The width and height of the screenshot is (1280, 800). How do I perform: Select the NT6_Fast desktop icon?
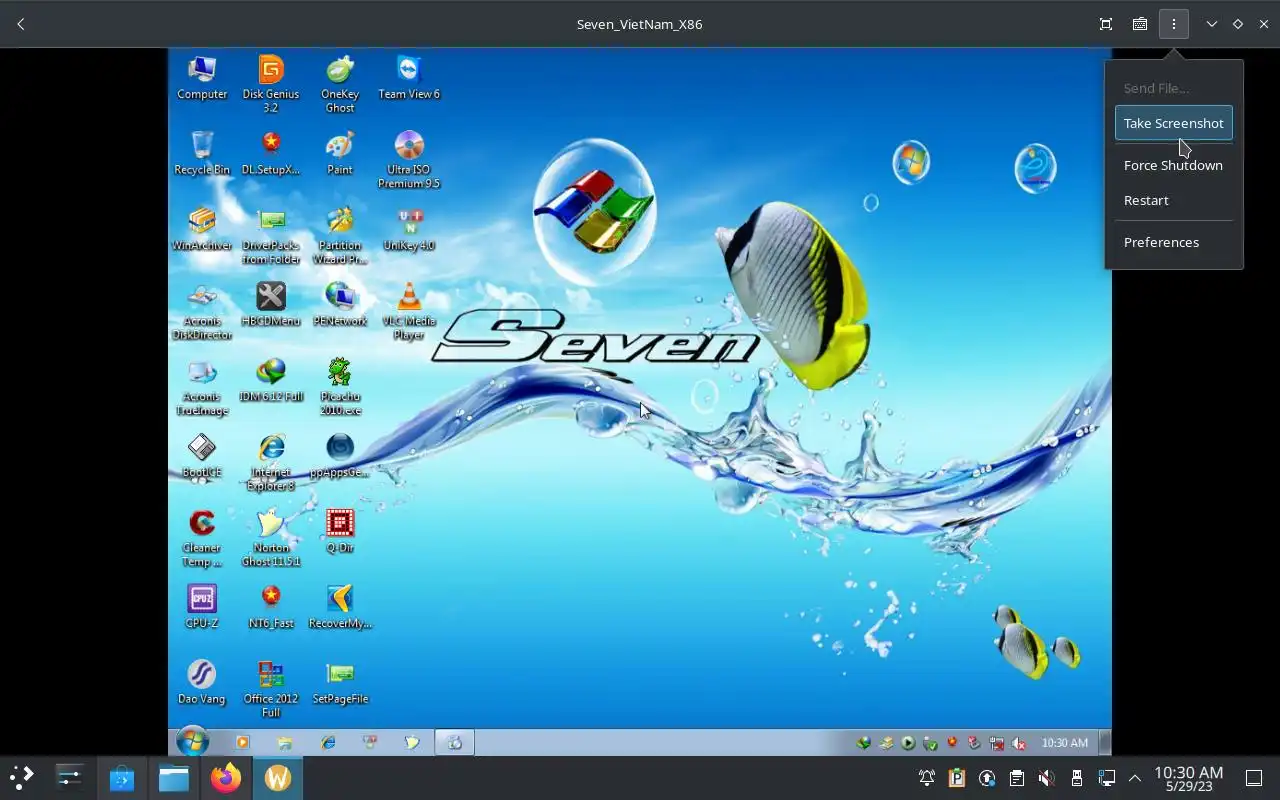pos(271,608)
